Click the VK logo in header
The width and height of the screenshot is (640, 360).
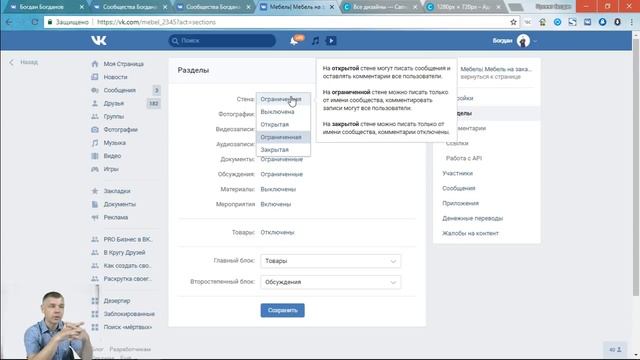(x=99, y=40)
